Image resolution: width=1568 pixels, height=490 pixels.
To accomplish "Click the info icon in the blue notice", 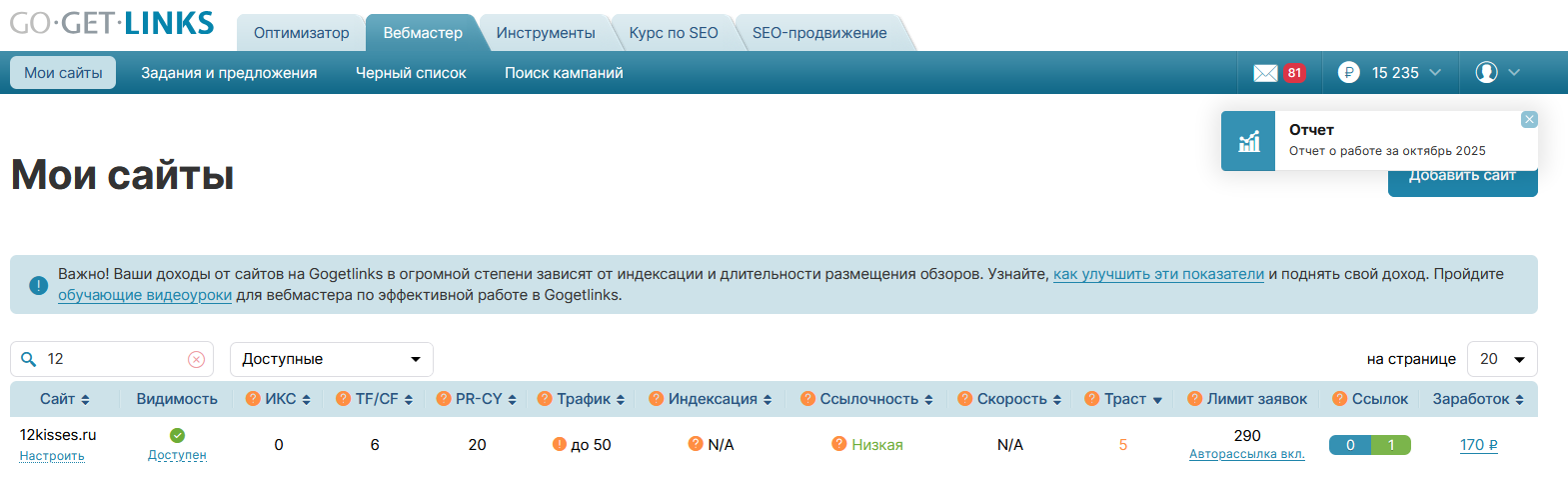I will (38, 285).
